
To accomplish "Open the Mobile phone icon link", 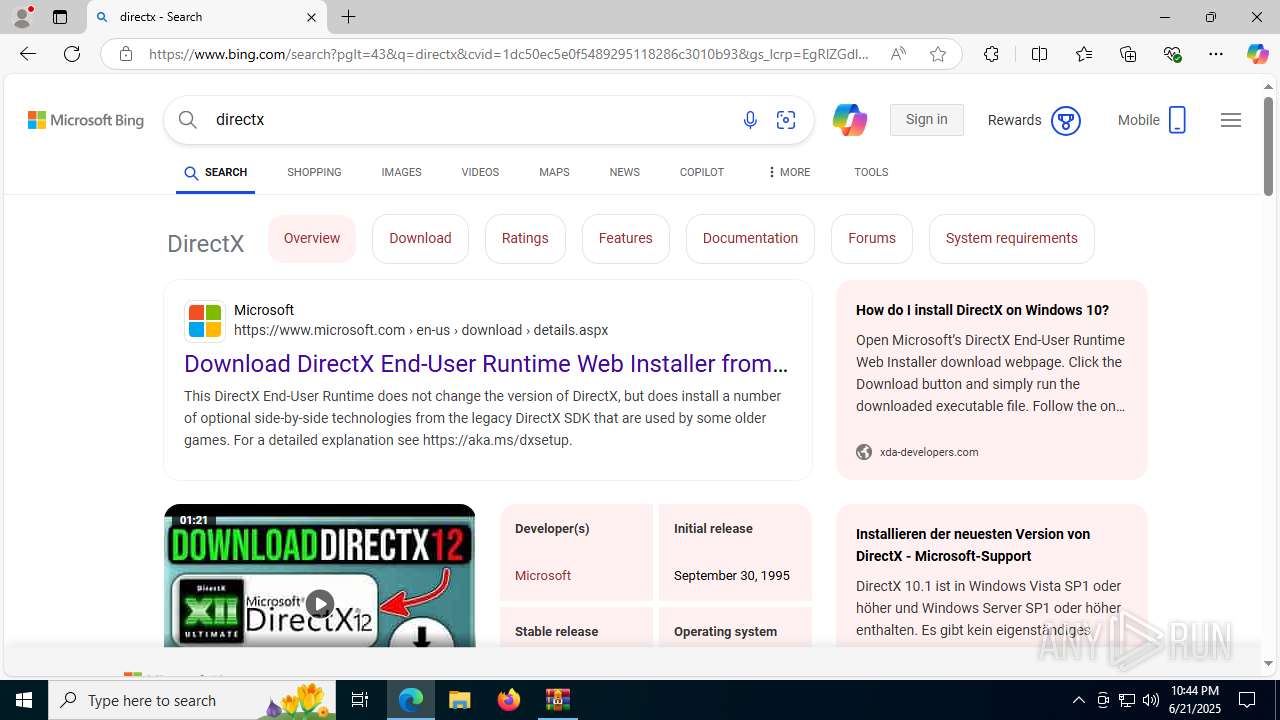I will coord(1177,120).
